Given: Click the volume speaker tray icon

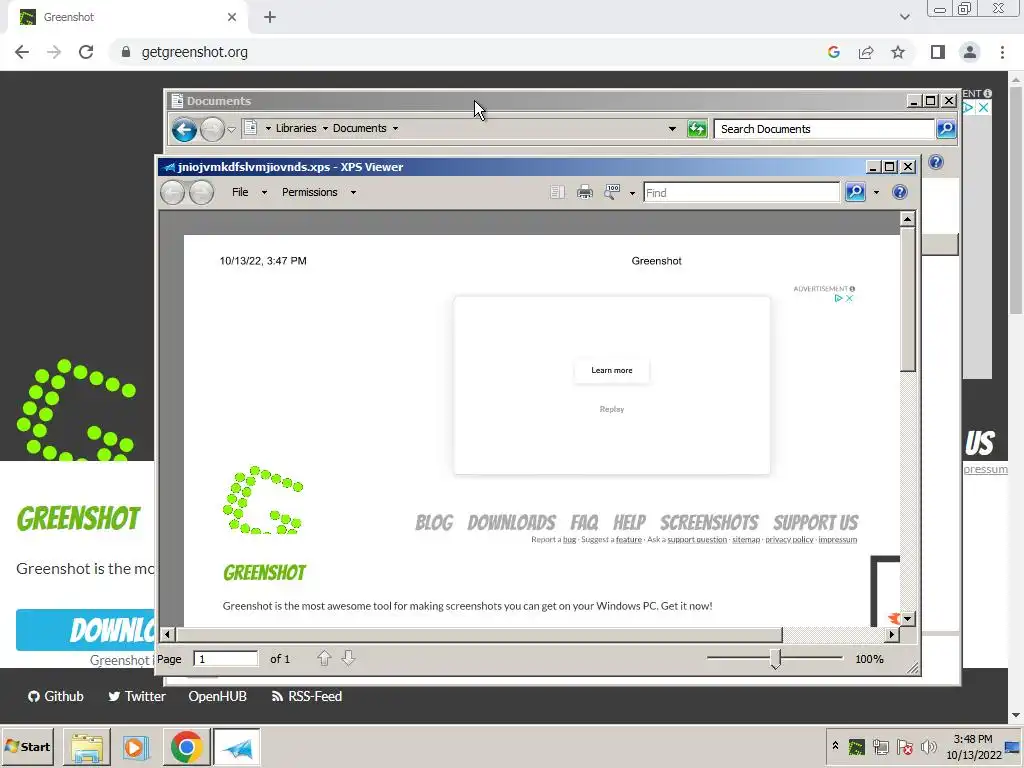Looking at the screenshot, I should pos(928,746).
